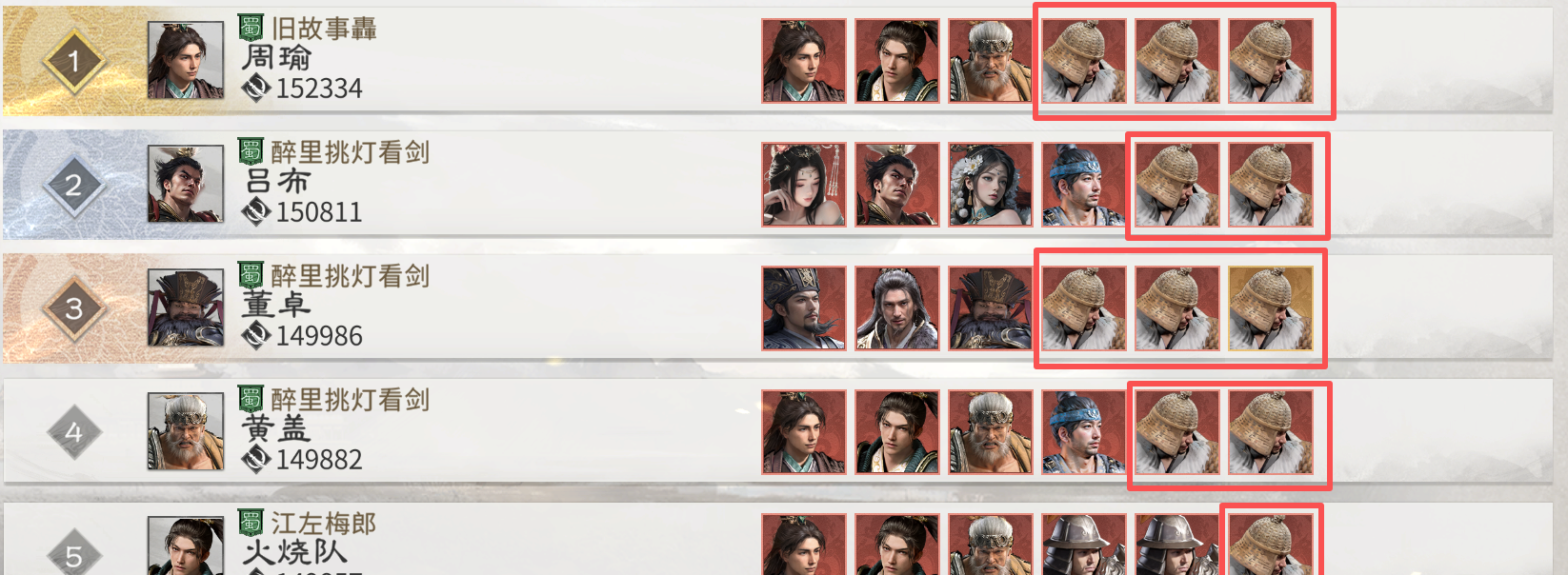The image size is (1568, 575).
Task: Click the guild emblem beside 旧故事轟
Action: coord(251,28)
